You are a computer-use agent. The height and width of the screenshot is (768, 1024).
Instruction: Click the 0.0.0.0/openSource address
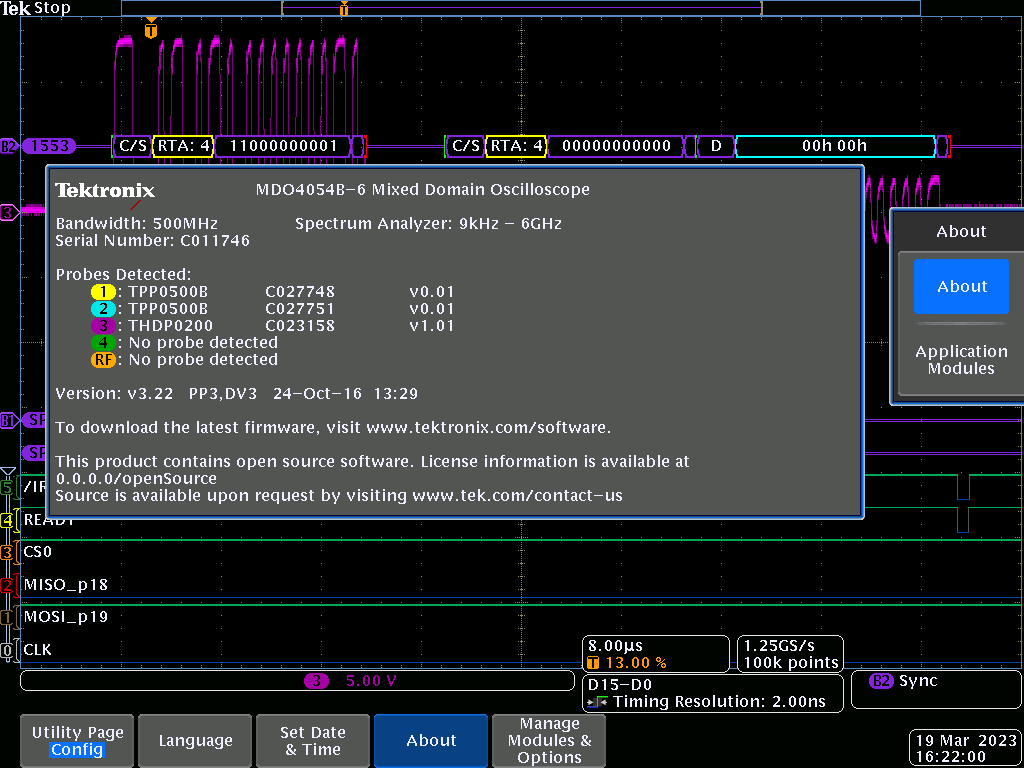tap(136, 479)
